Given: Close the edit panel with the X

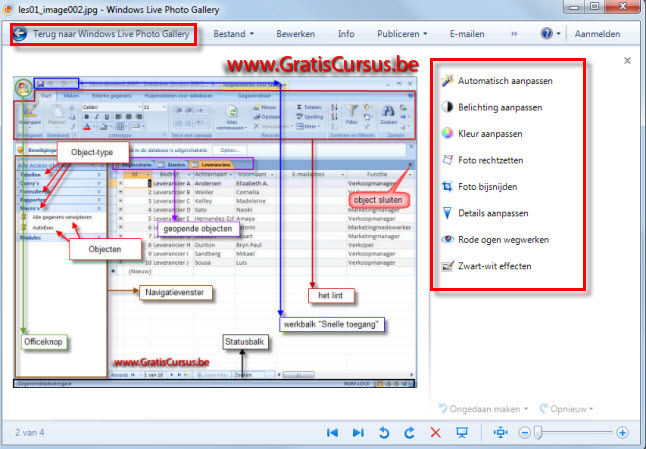Looking at the screenshot, I should pos(627,61).
